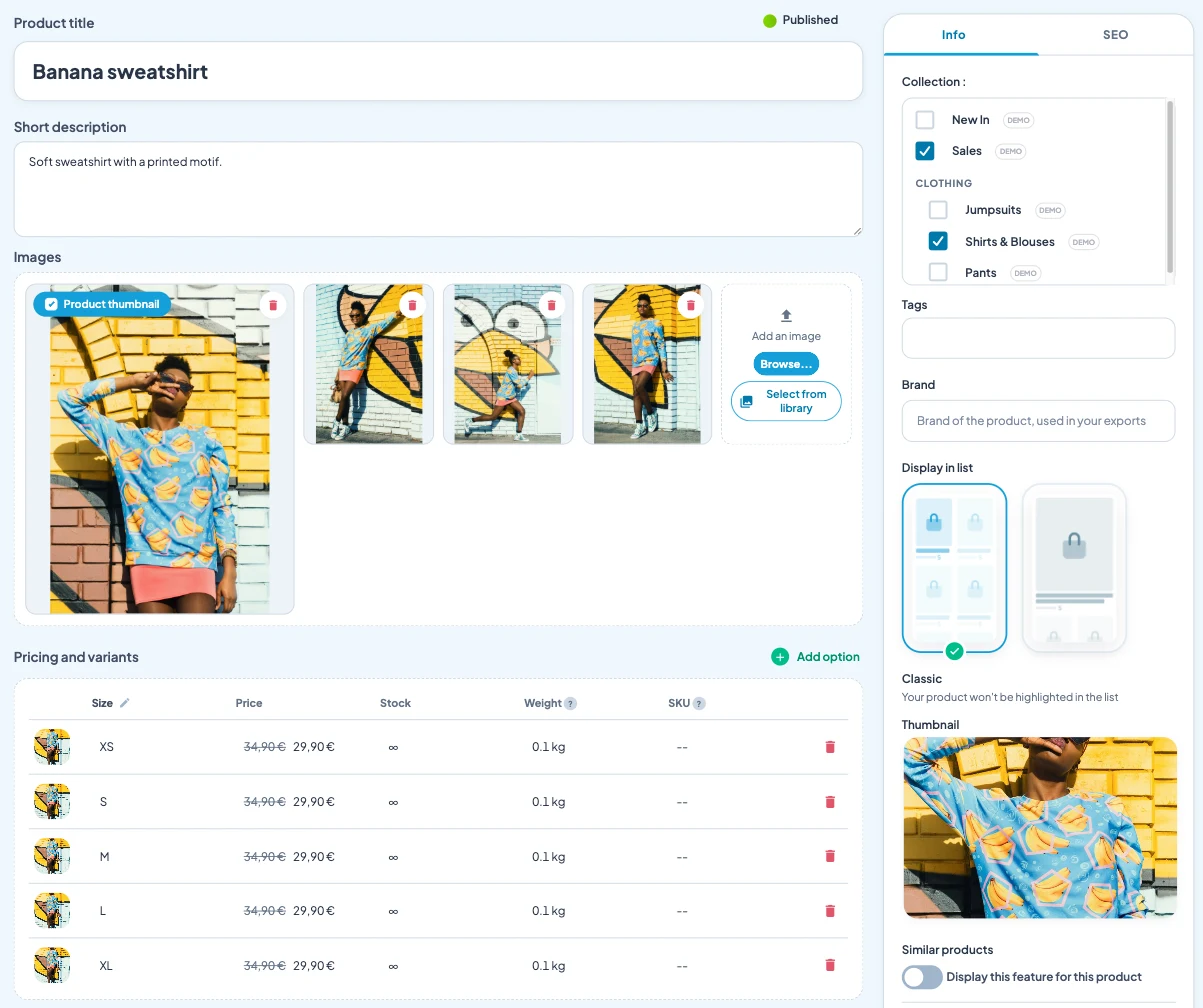This screenshot has width=1203, height=1008.
Task: Uncheck the Shirts & Blouses collection
Action: 938,241
